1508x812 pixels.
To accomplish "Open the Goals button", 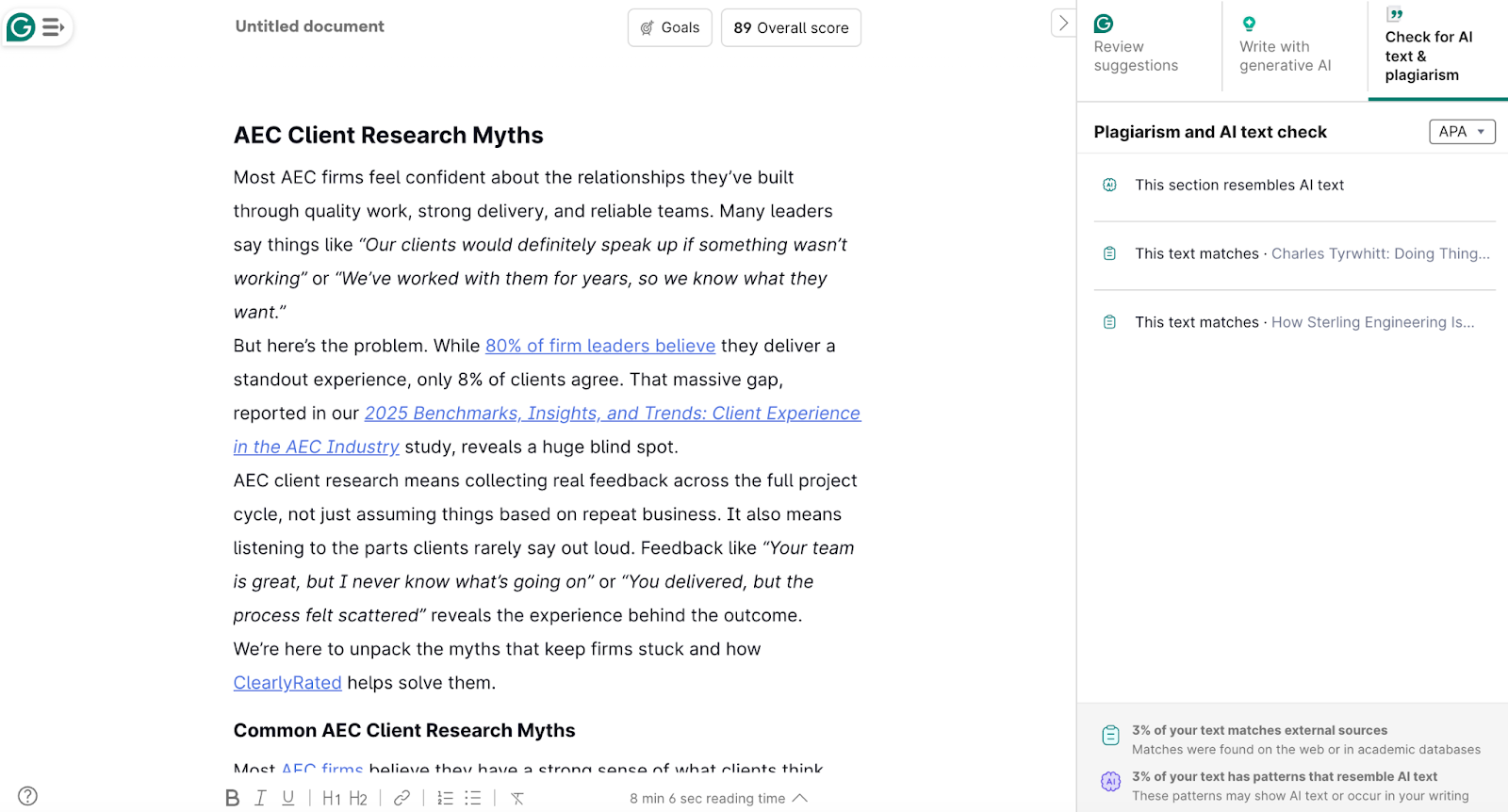I will click(670, 27).
